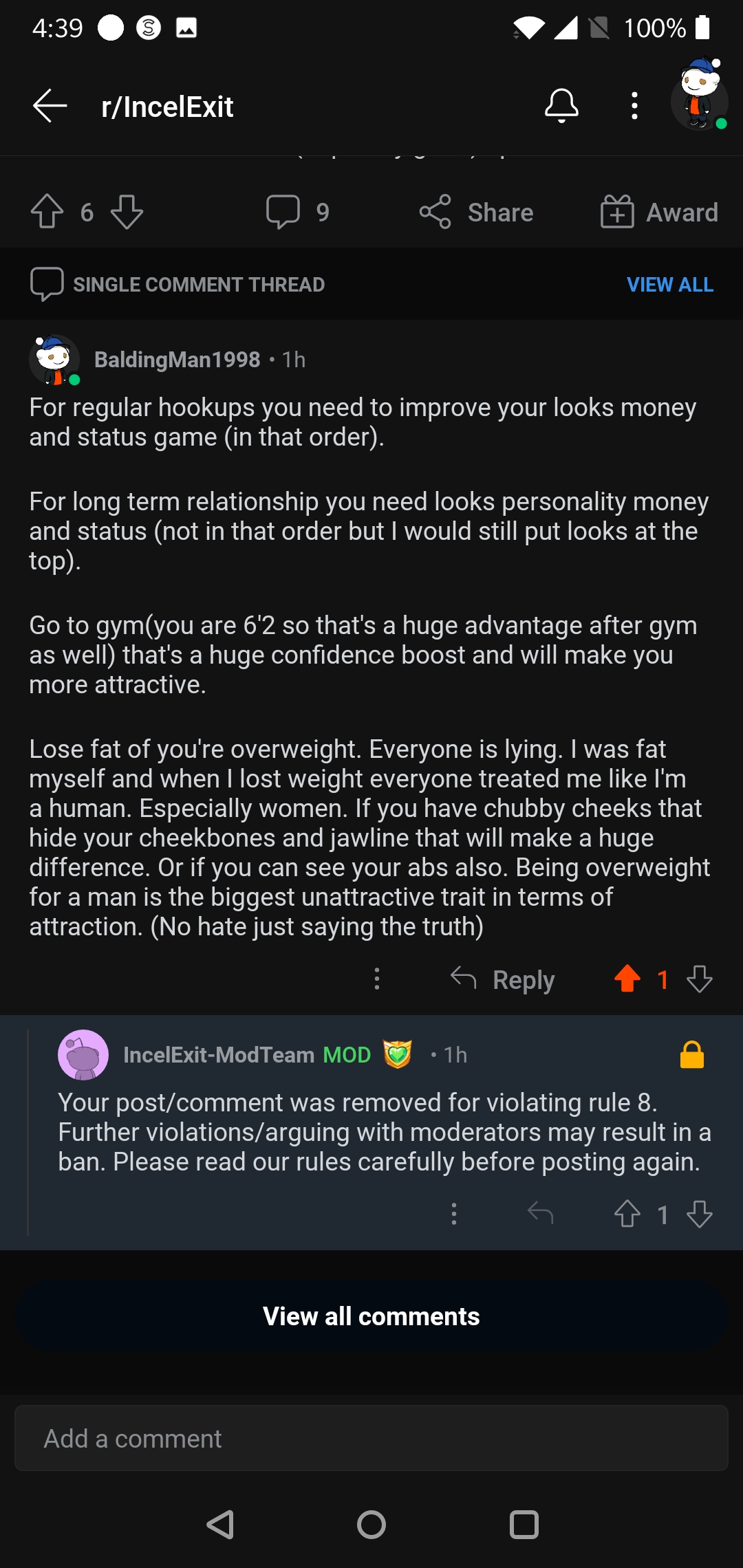The height and width of the screenshot is (1568, 743).
Task: View all comments
Action: pyautogui.click(x=371, y=1316)
